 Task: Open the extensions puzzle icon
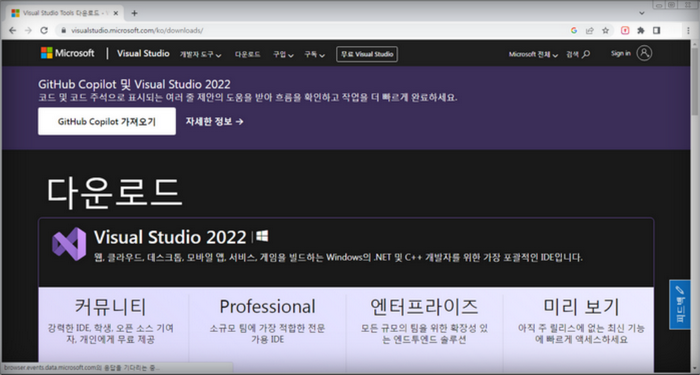coord(641,30)
